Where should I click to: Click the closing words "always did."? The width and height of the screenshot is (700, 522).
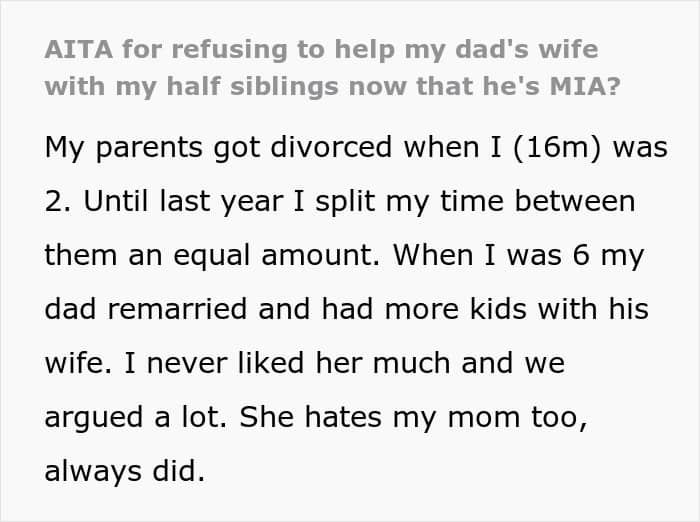point(125,472)
